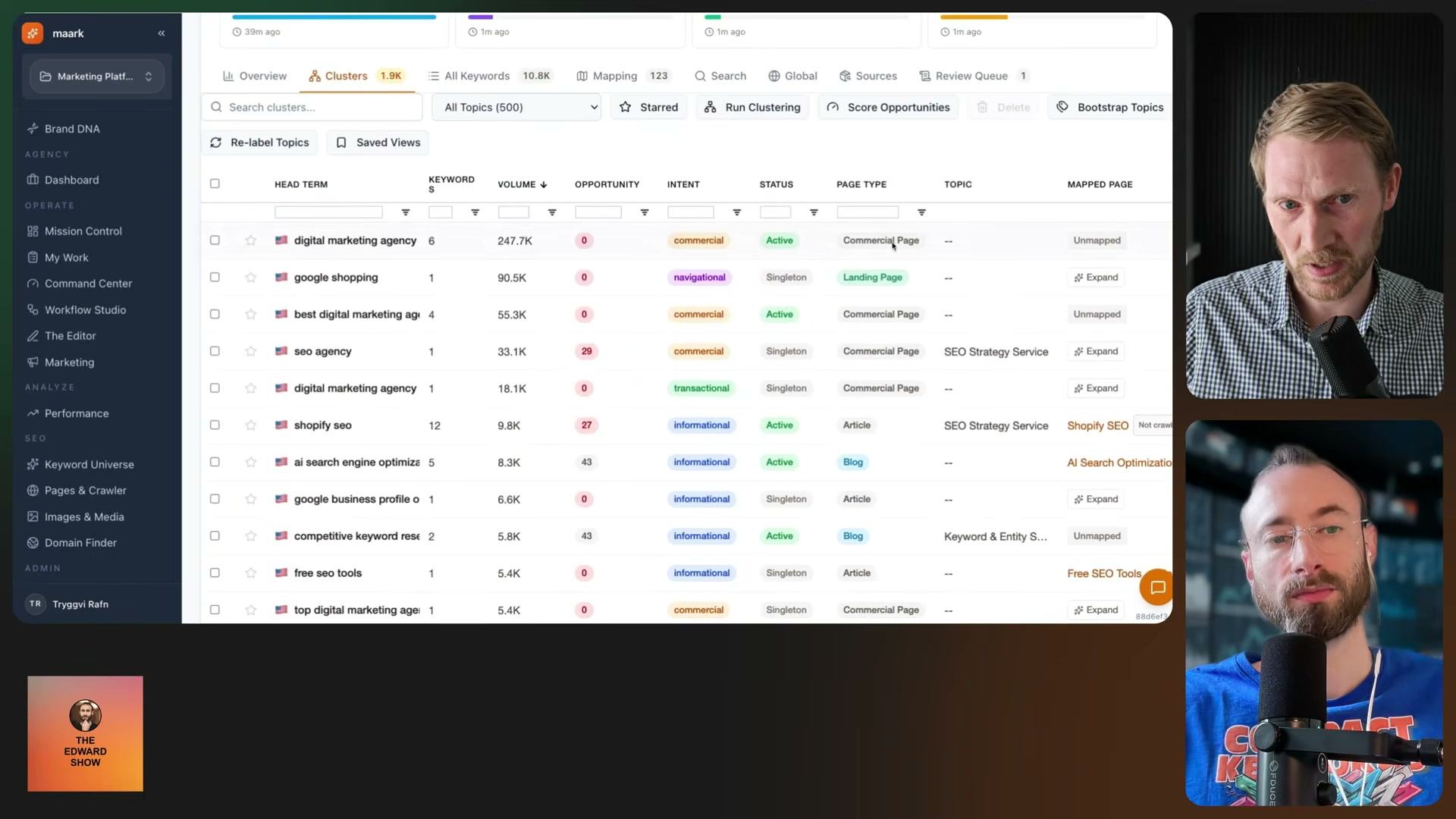Check the shopify seo row checkbox

tap(215, 425)
